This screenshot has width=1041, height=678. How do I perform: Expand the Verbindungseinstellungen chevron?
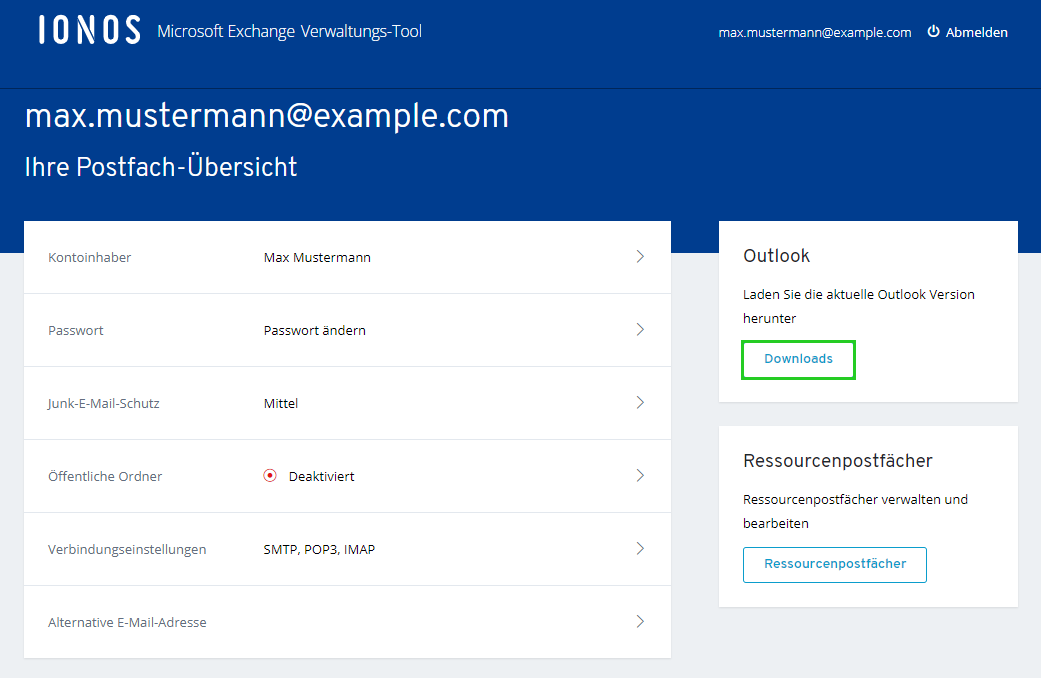pyautogui.click(x=640, y=548)
